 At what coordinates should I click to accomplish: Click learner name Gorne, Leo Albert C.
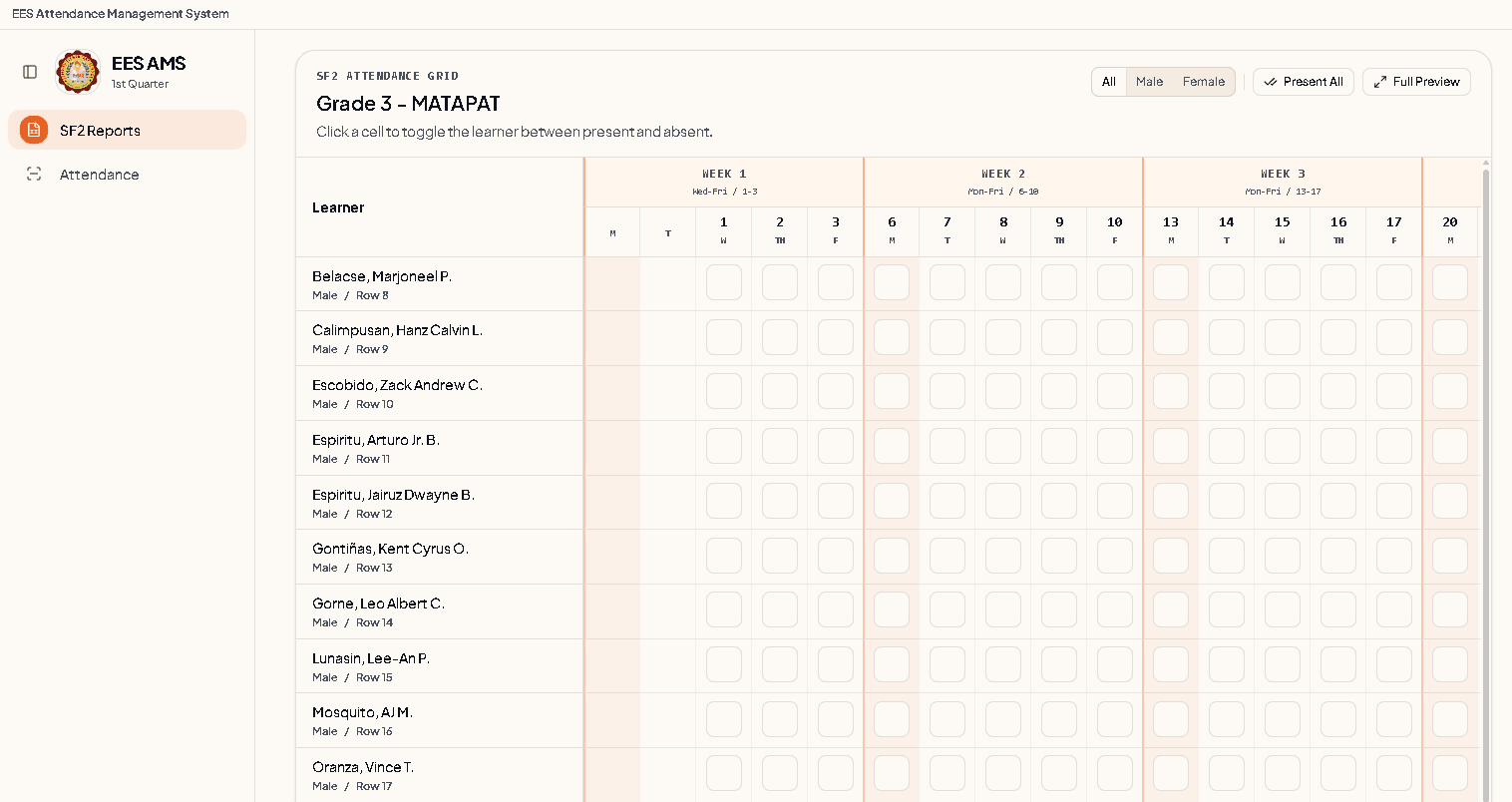(x=378, y=603)
